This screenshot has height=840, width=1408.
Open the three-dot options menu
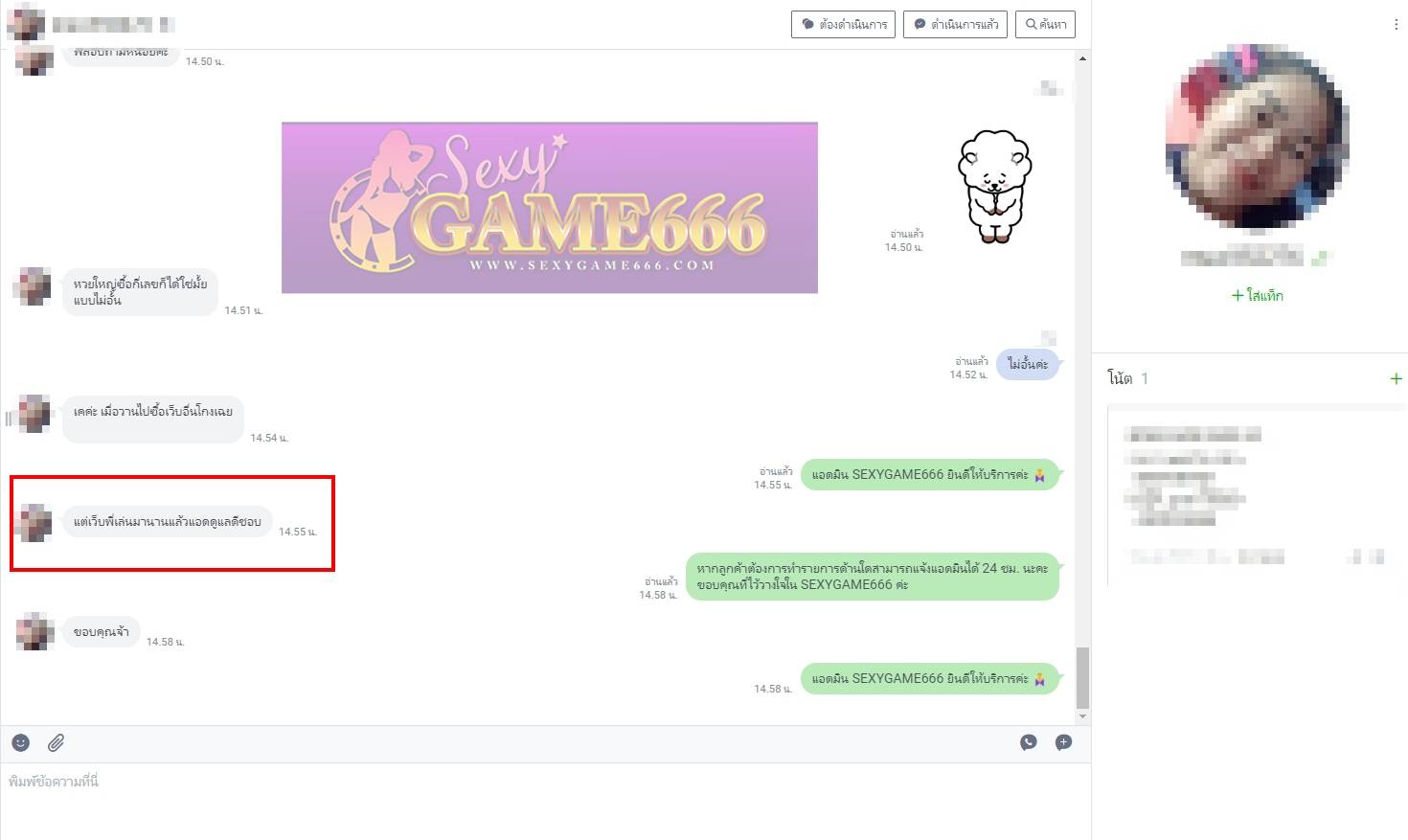coord(1396,25)
